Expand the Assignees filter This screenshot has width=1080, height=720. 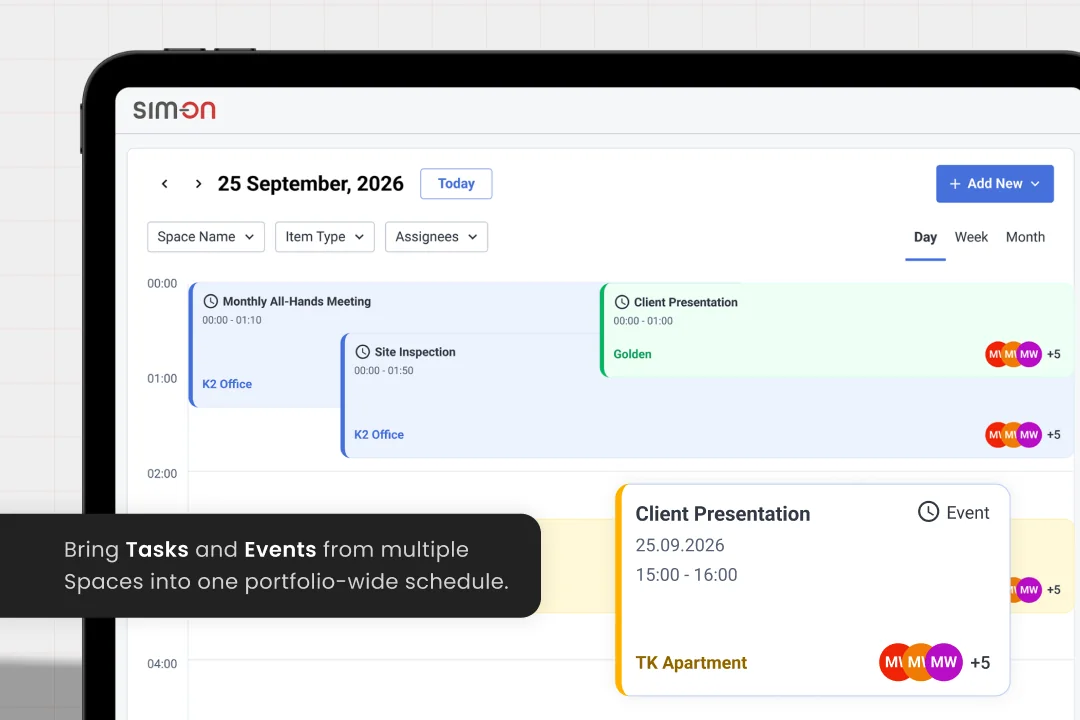(436, 237)
